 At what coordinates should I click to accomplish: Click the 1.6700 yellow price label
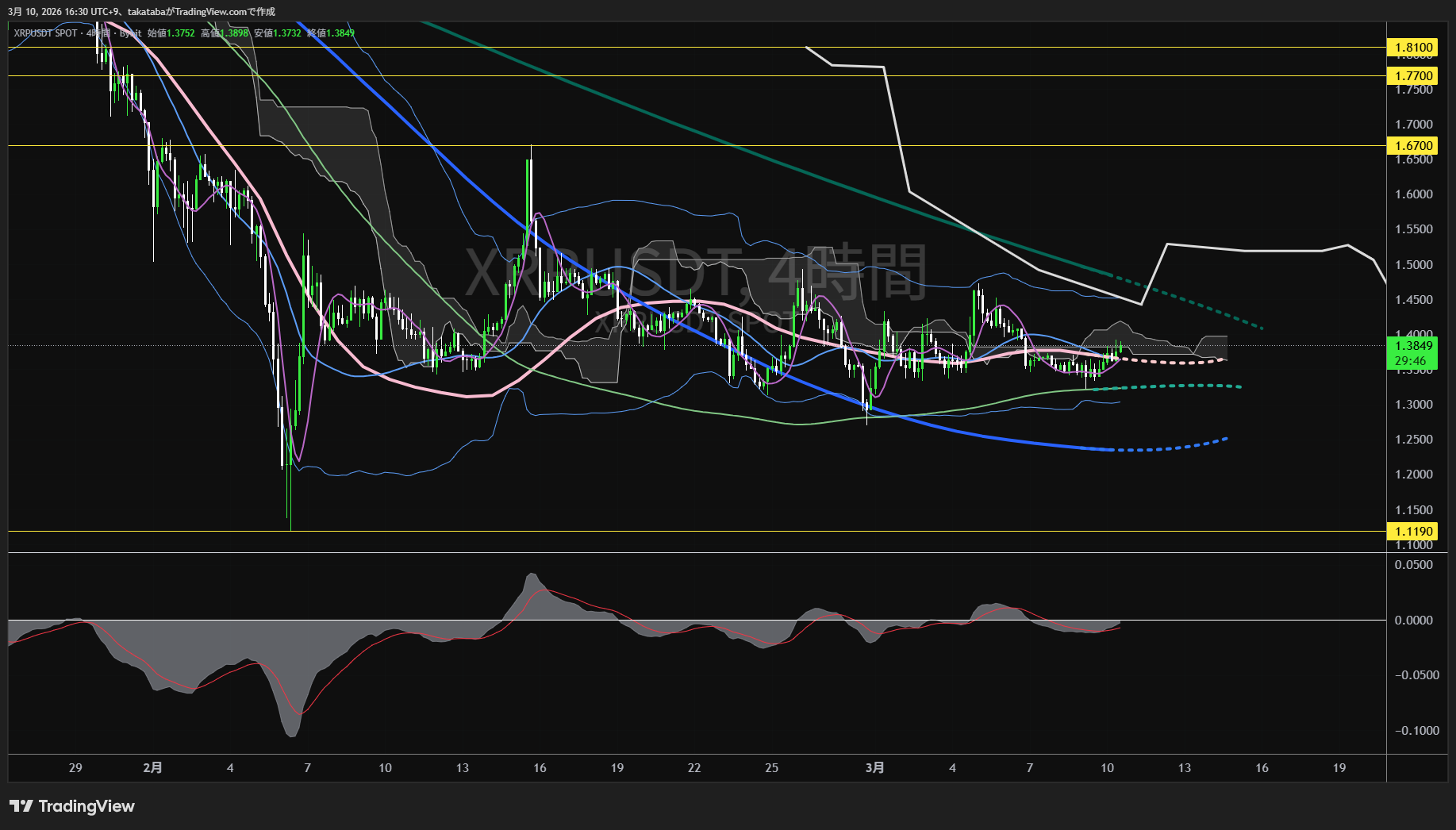coord(1413,146)
